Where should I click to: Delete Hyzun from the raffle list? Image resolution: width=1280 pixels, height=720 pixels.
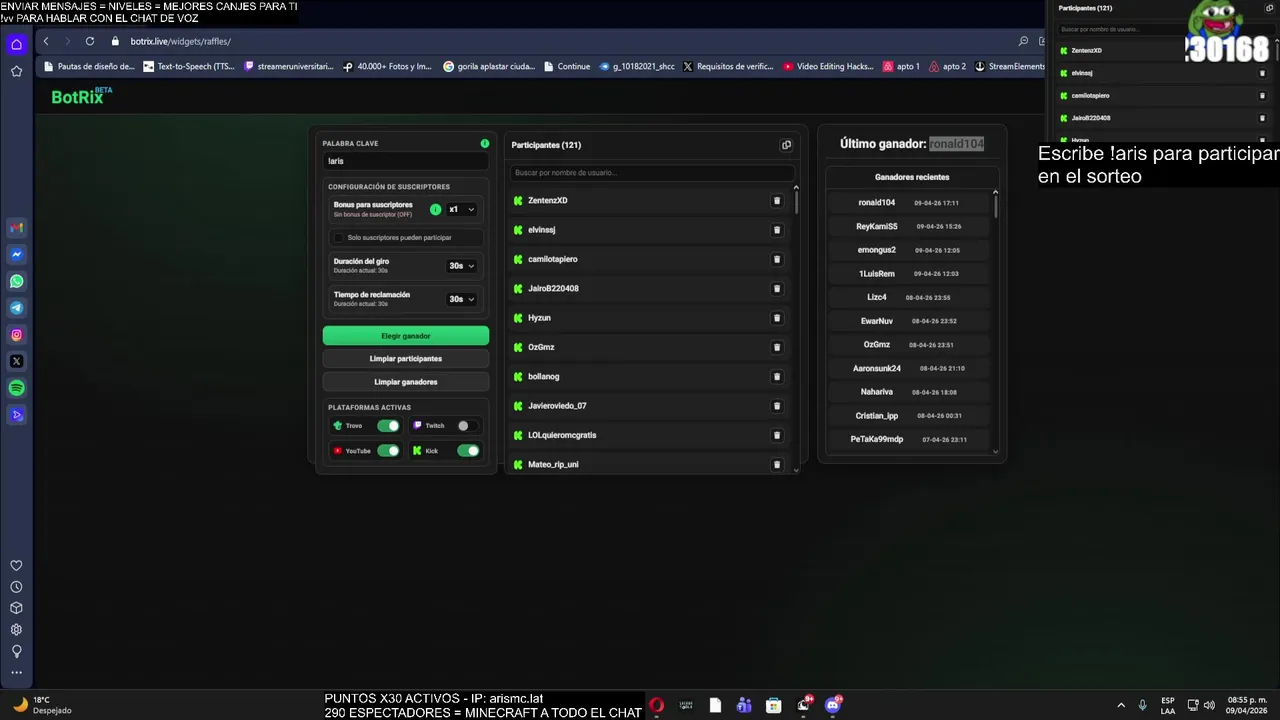tap(777, 318)
